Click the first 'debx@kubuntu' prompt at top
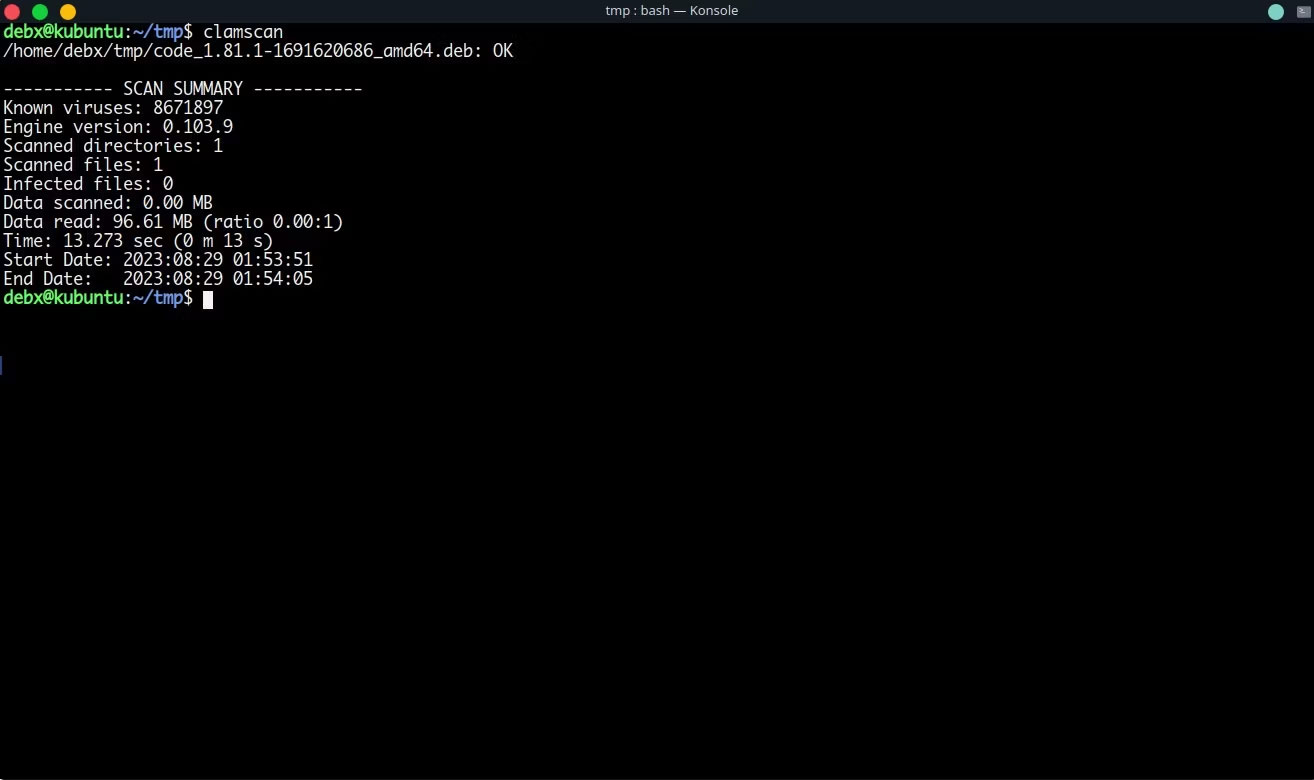The height and width of the screenshot is (780, 1314). click(63, 32)
